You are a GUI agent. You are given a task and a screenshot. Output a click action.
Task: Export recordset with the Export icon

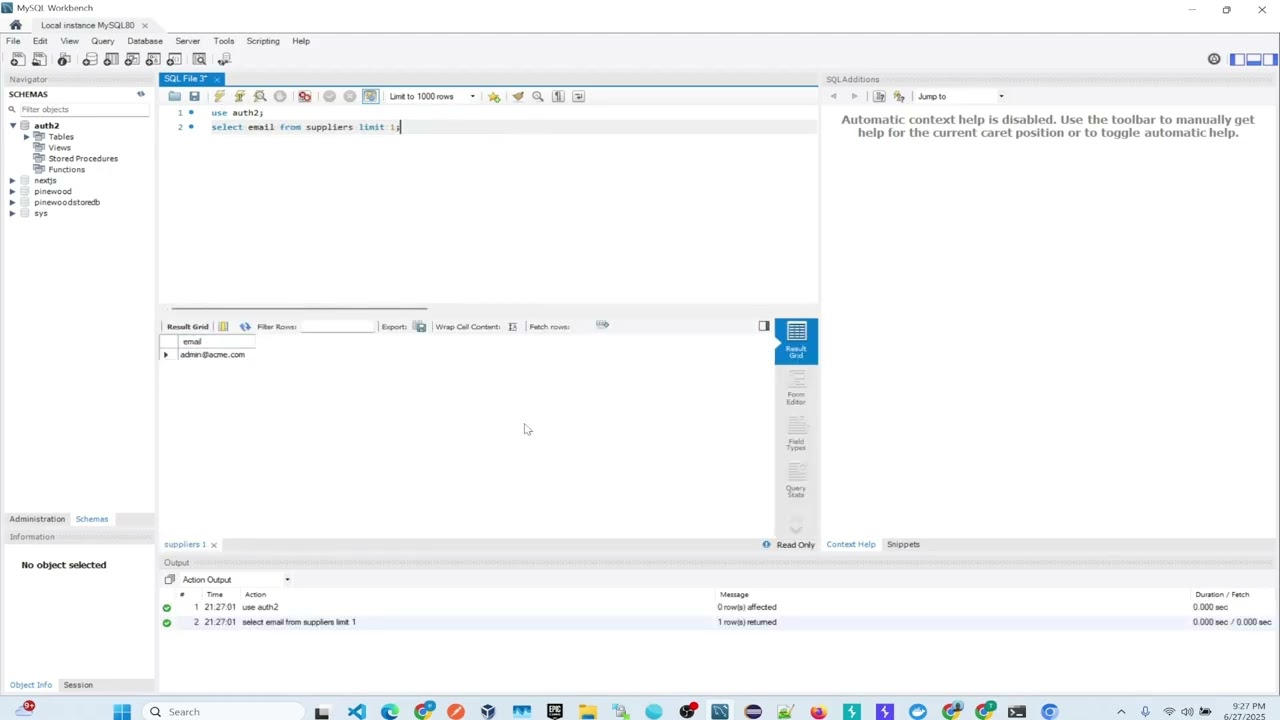click(x=420, y=327)
